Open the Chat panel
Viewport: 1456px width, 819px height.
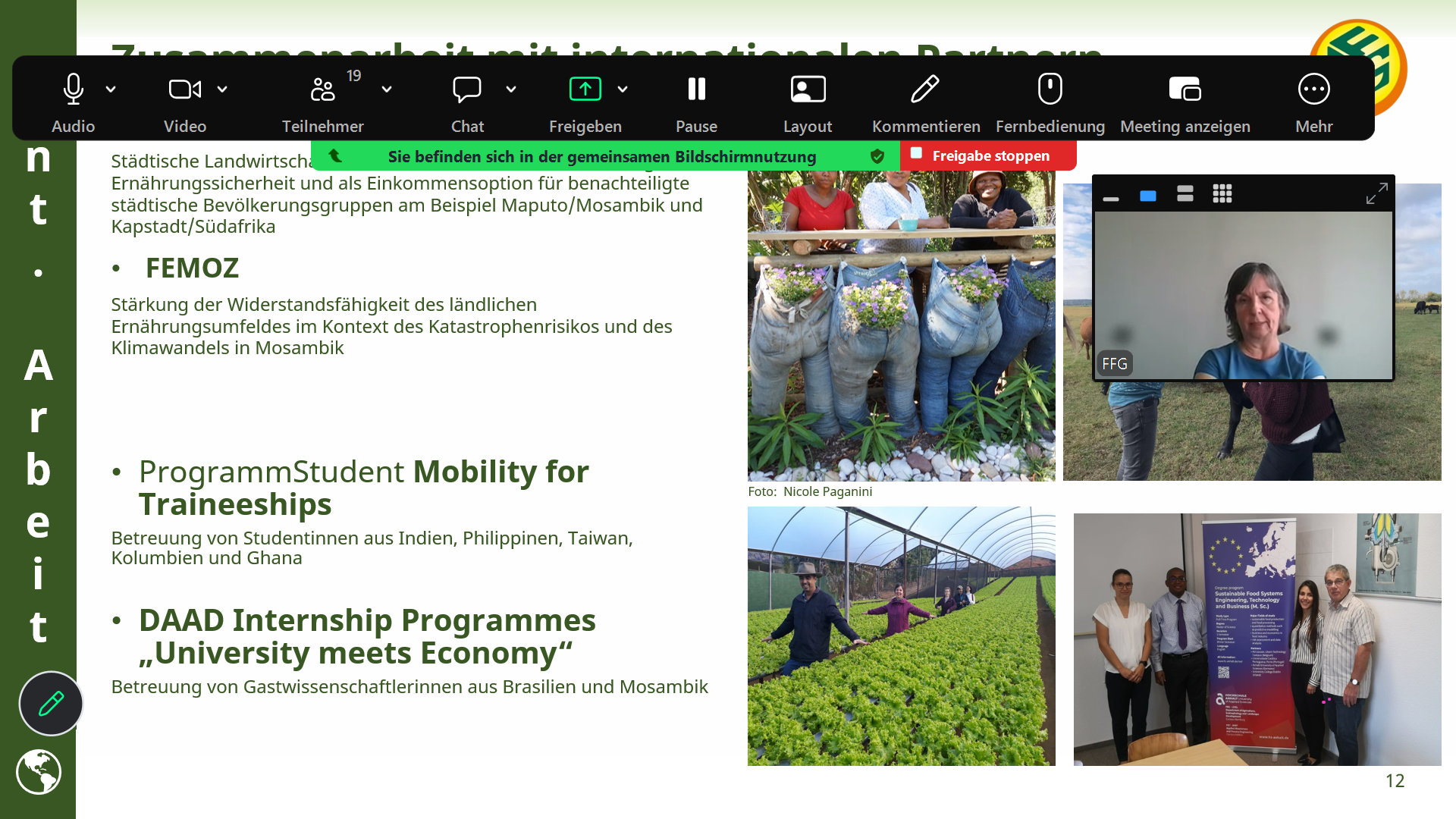point(466,89)
